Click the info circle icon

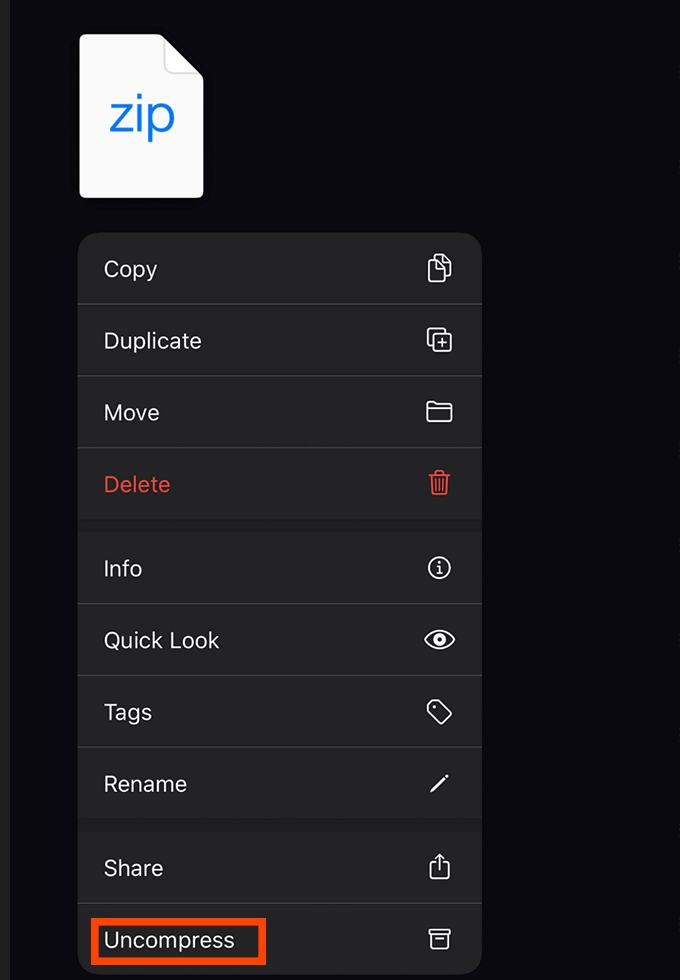tap(439, 568)
